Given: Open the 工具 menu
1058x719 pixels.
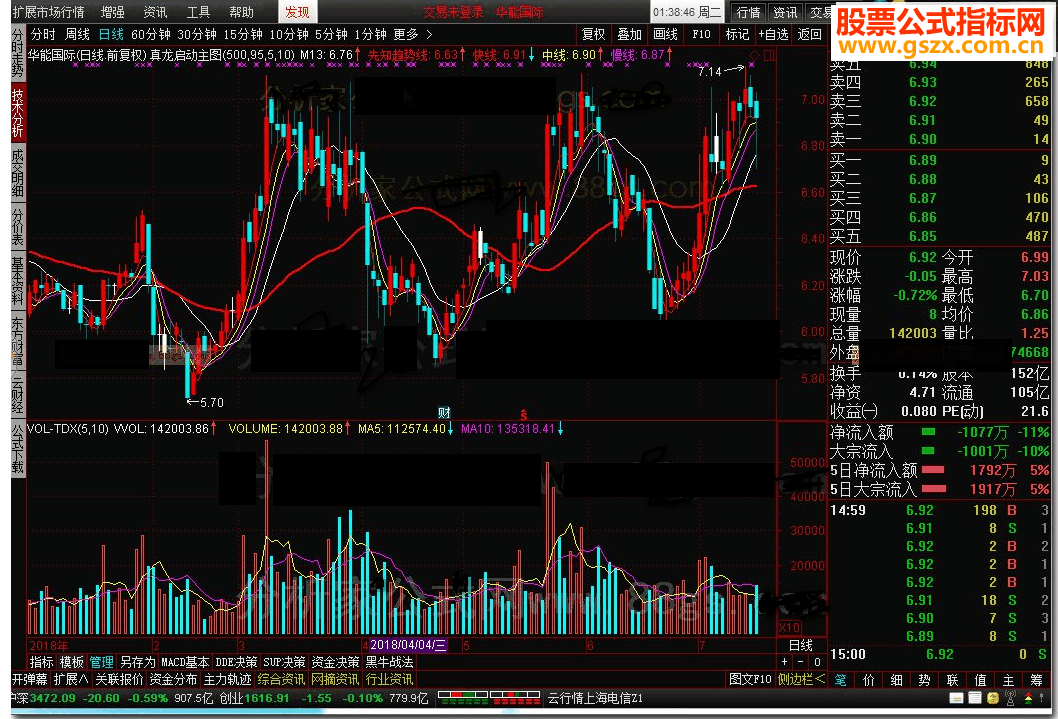Looking at the screenshot, I should coord(198,12).
